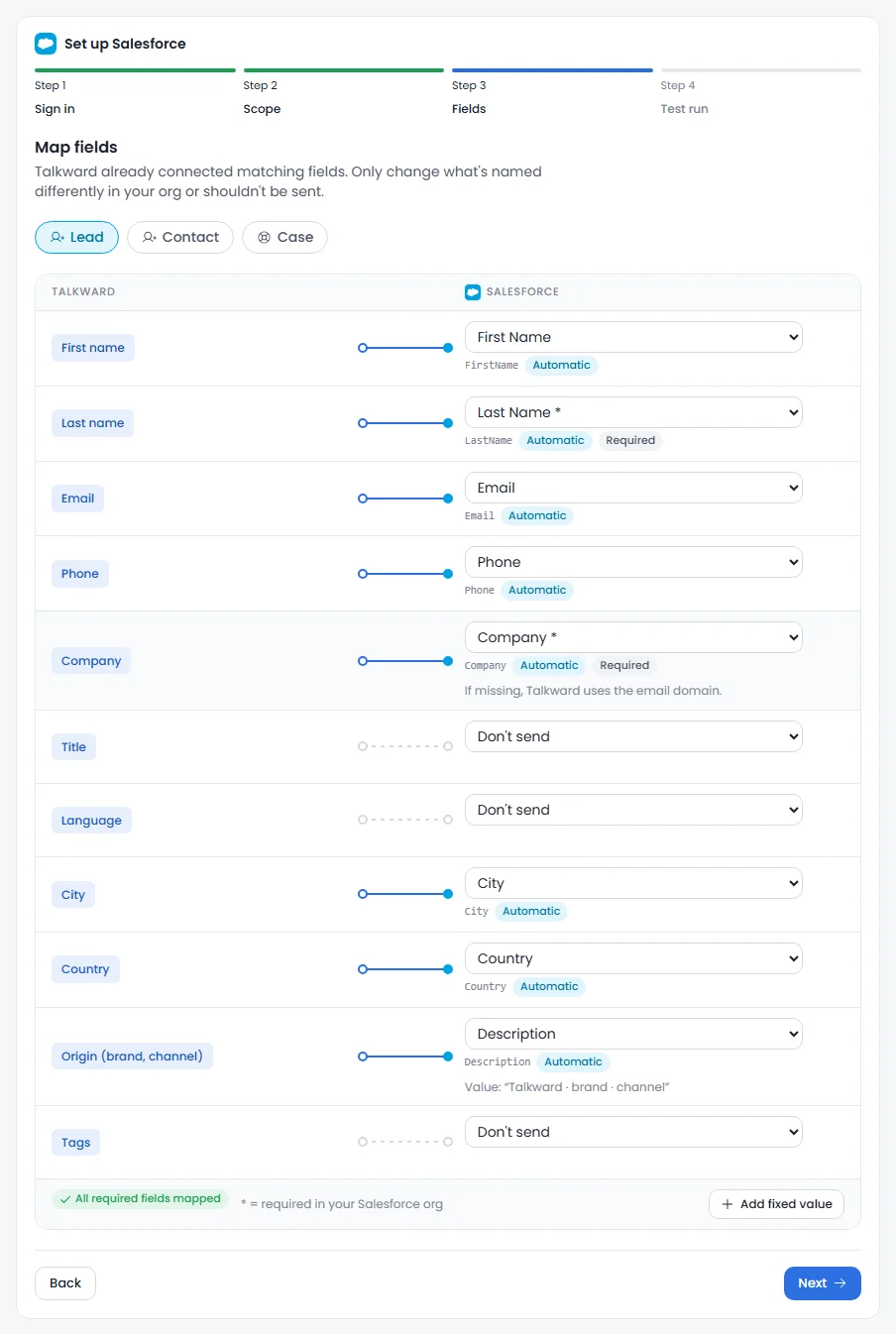The height and width of the screenshot is (1334, 896).
Task: Open the First Name mapping dropdown
Action: [633, 337]
